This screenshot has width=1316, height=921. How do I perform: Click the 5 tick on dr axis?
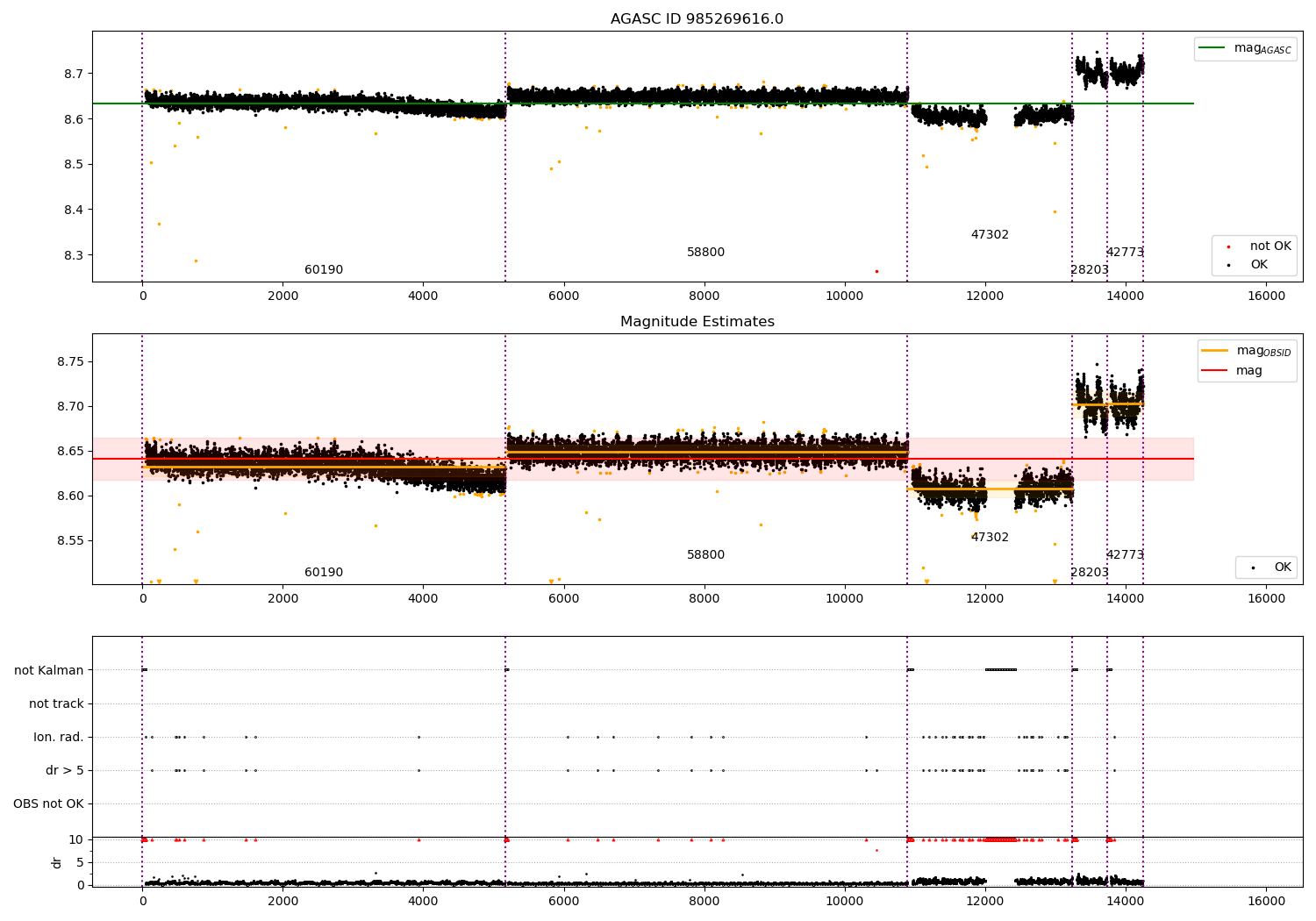(80, 863)
